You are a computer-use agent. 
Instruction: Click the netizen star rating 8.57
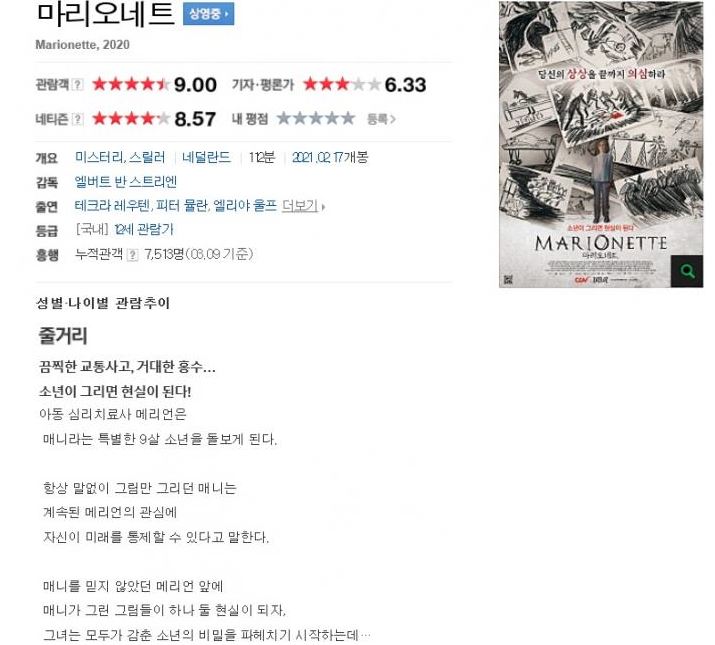point(131,119)
